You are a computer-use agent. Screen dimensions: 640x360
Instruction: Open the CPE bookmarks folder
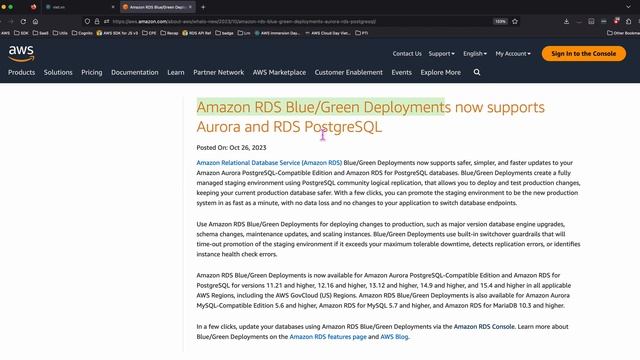coord(149,33)
